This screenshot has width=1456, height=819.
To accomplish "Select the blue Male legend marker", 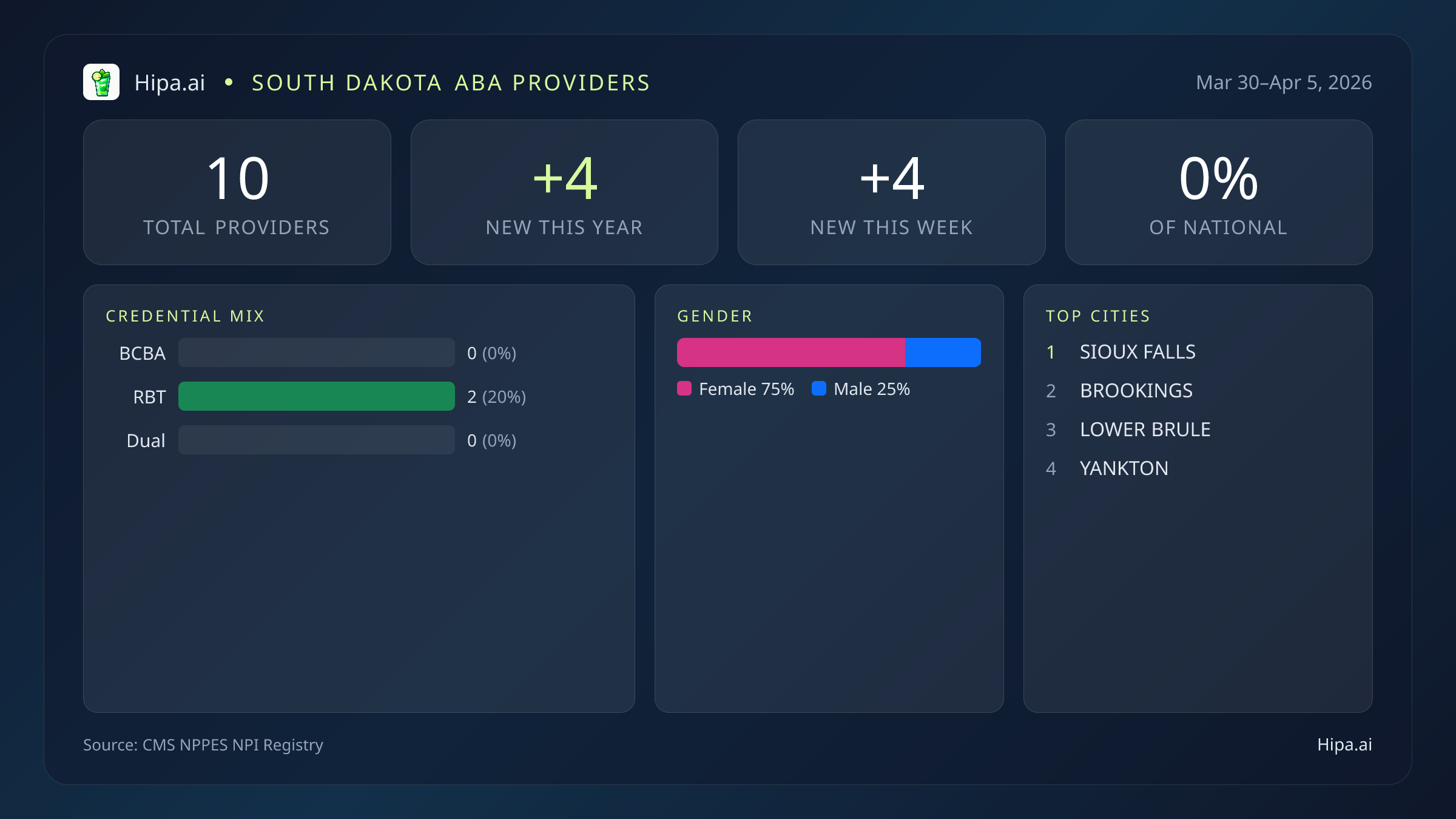I will pyautogui.click(x=818, y=388).
